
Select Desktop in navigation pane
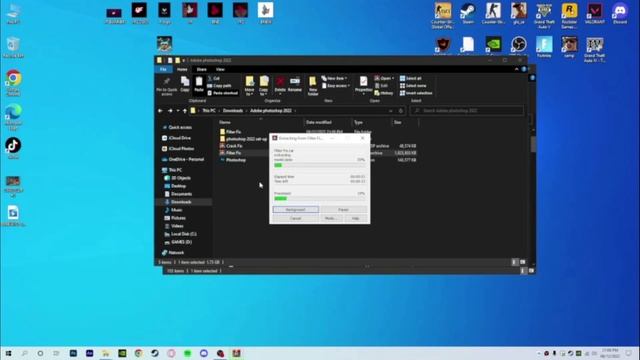coord(176,186)
